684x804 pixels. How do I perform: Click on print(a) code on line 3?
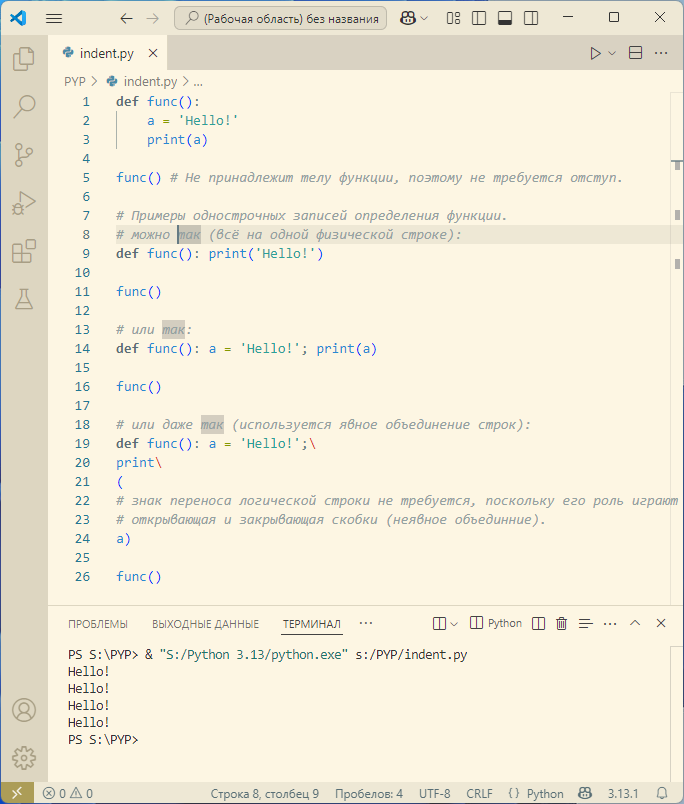tap(177, 139)
